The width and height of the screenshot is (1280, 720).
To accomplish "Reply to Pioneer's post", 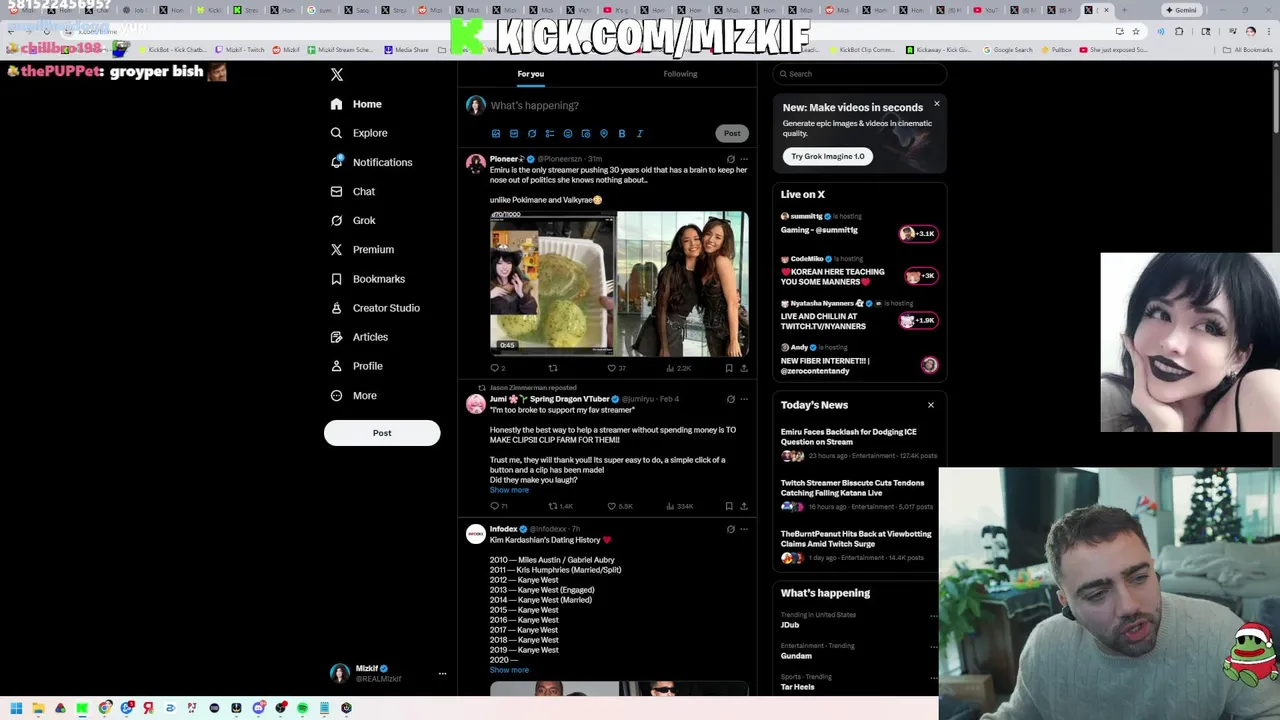I will pyautogui.click(x=498, y=368).
